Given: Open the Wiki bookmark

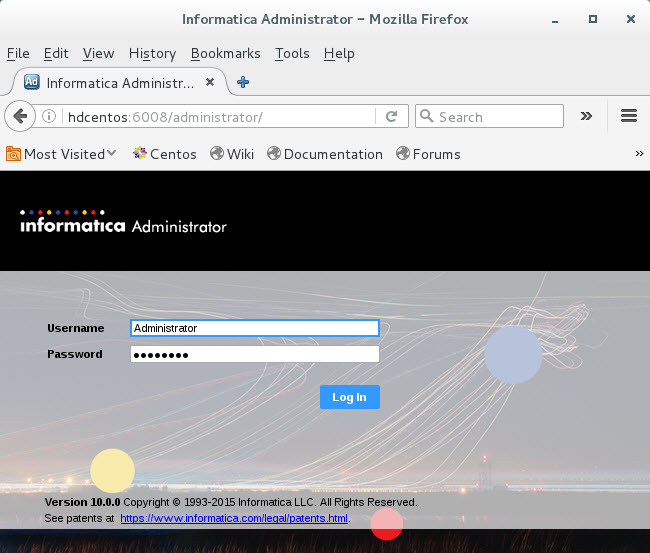Looking at the screenshot, I should point(232,154).
